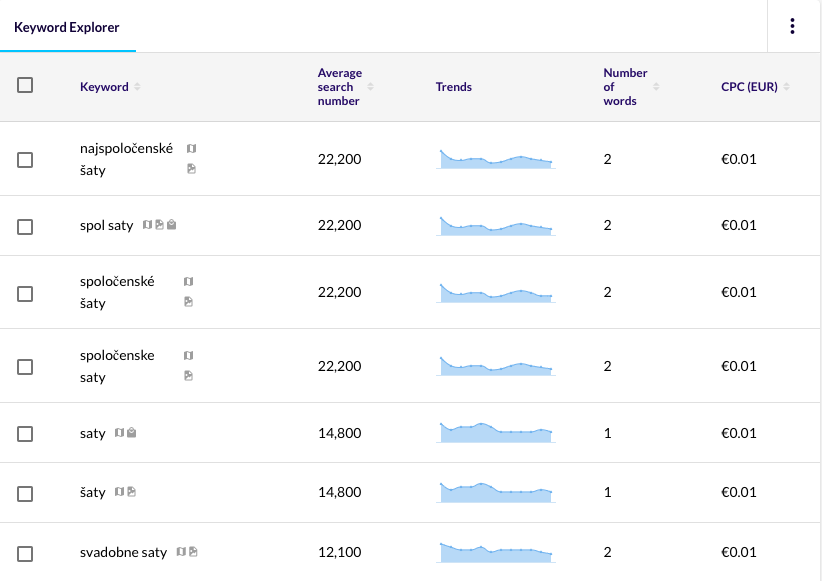Image resolution: width=822 pixels, height=581 pixels.
Task: Select the keyword spoločenské šaty
Action: (x=117, y=292)
